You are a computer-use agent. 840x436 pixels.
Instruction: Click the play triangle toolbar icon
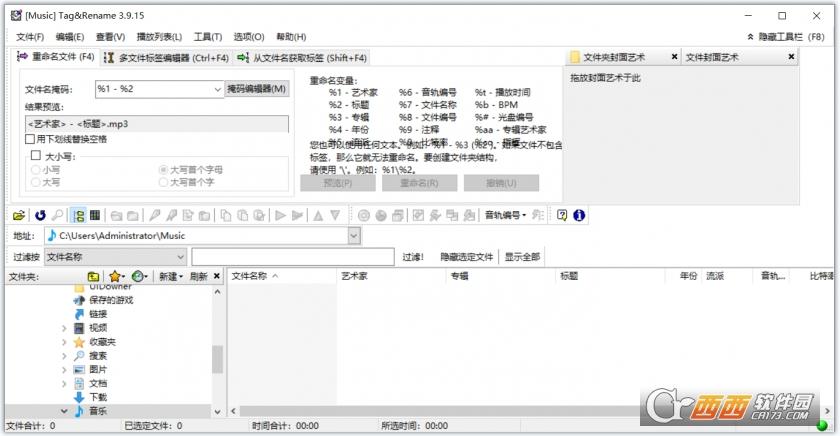pos(280,215)
